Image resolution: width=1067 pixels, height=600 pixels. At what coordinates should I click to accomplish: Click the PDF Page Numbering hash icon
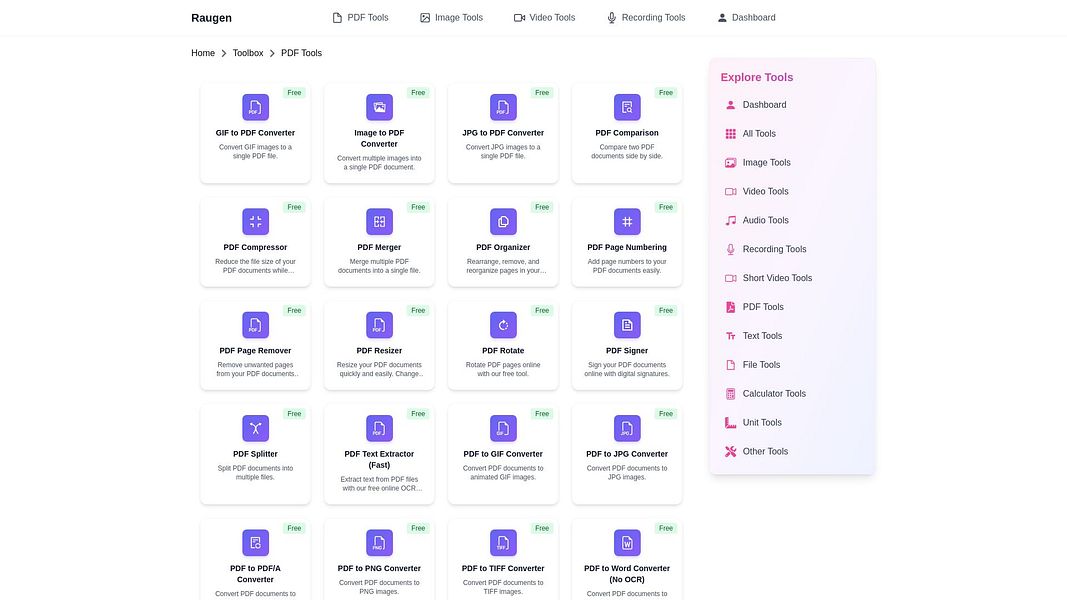pyautogui.click(x=627, y=222)
